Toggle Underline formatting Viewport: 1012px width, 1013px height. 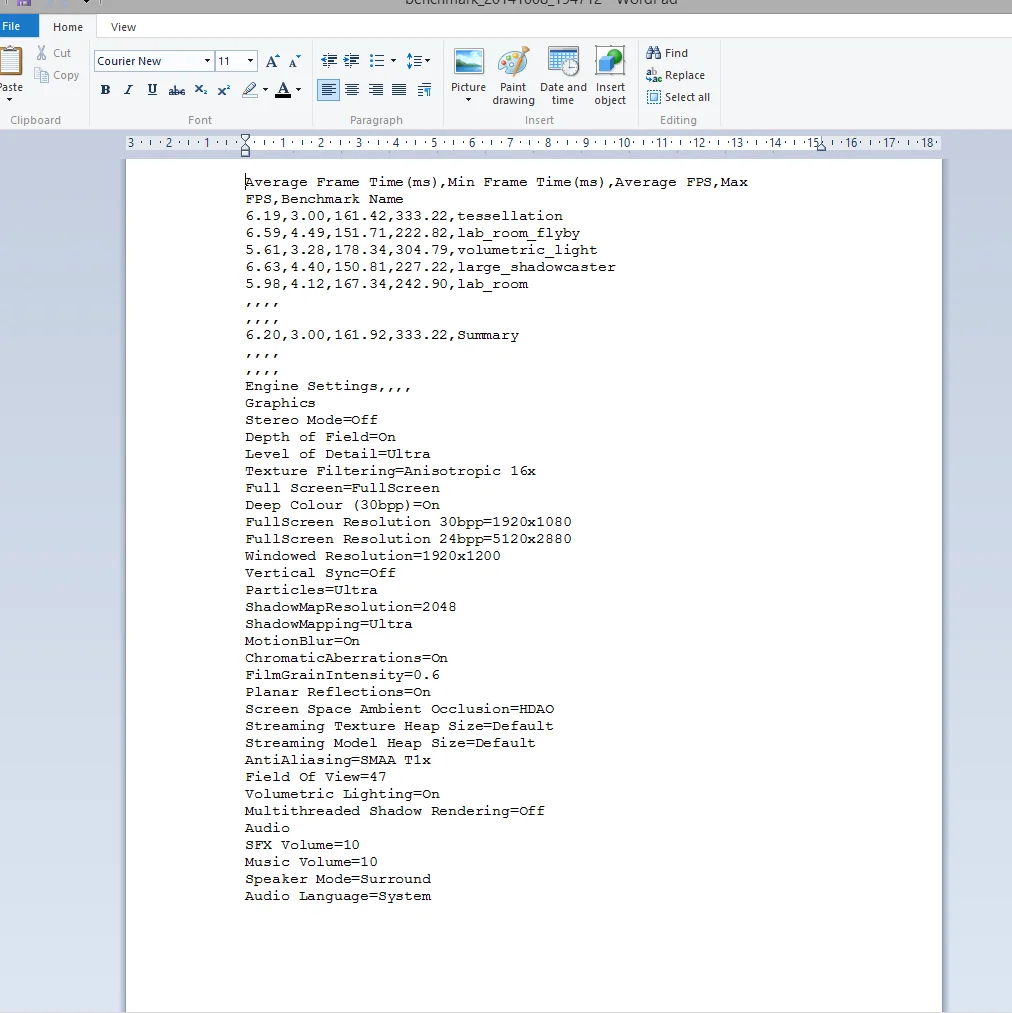point(152,90)
